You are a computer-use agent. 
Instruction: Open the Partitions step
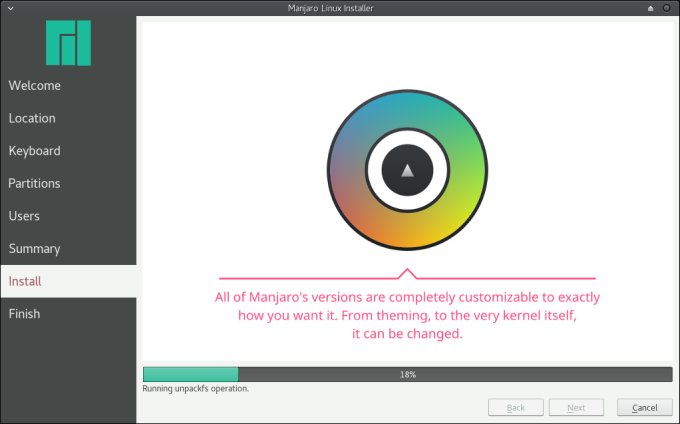[69, 183]
